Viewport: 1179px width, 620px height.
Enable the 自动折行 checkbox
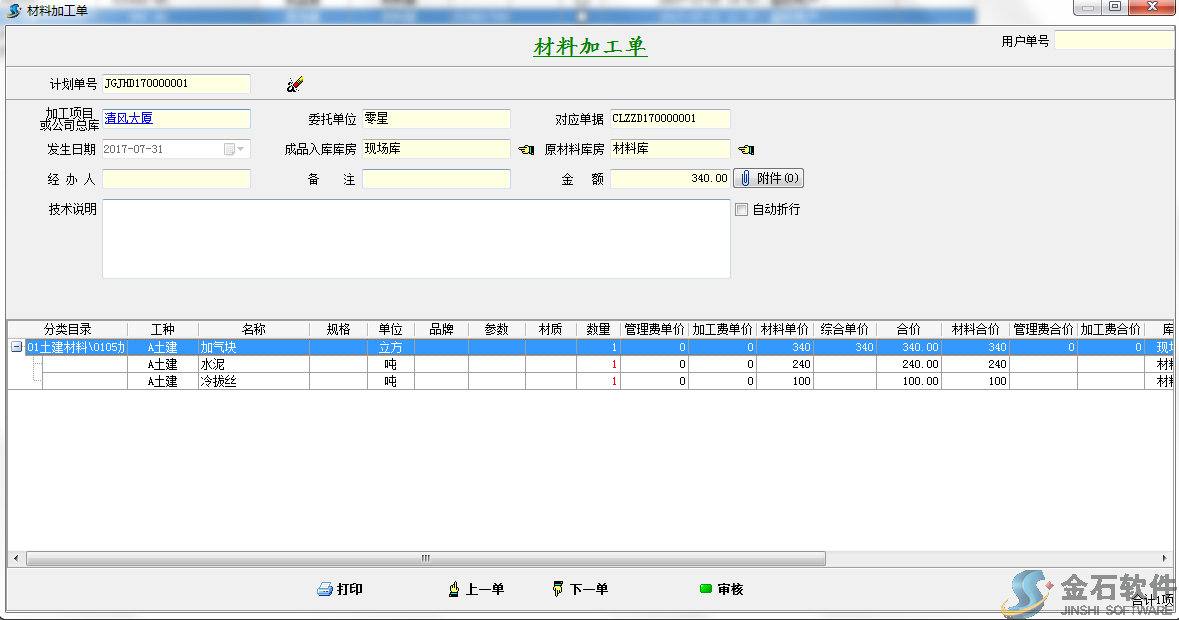pyautogui.click(x=741, y=210)
